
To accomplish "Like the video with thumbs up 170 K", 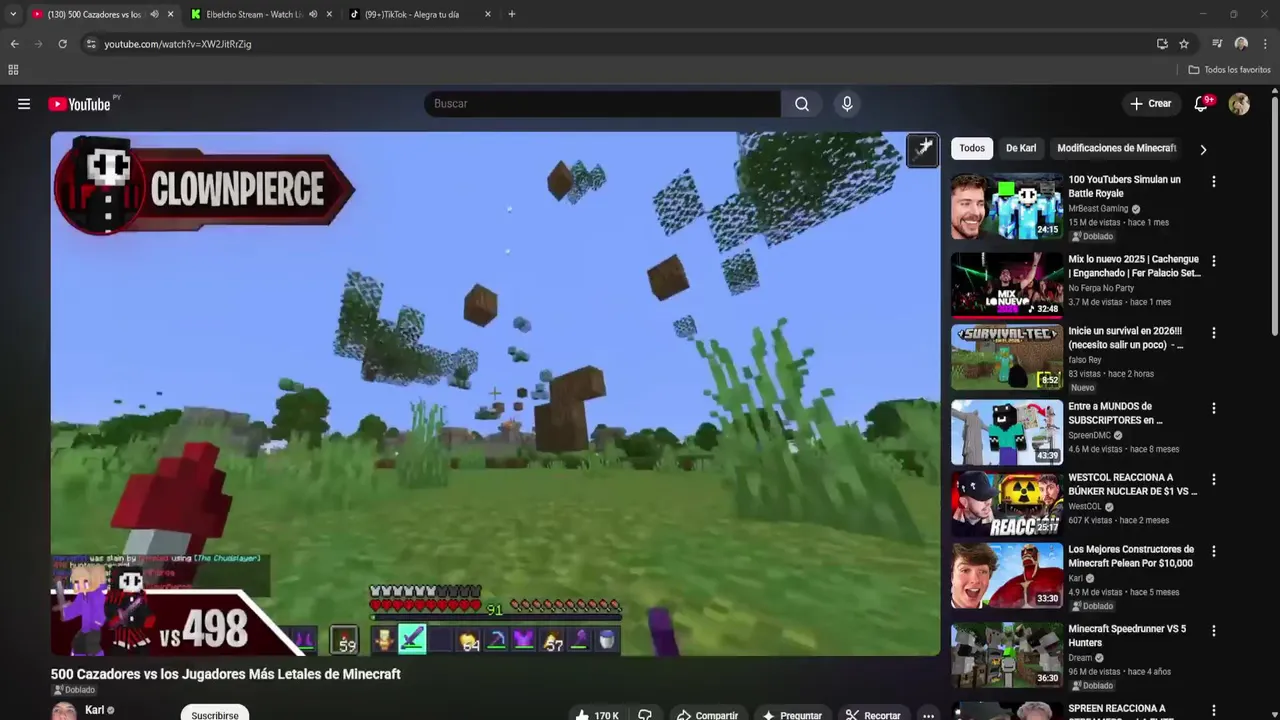I will point(596,715).
